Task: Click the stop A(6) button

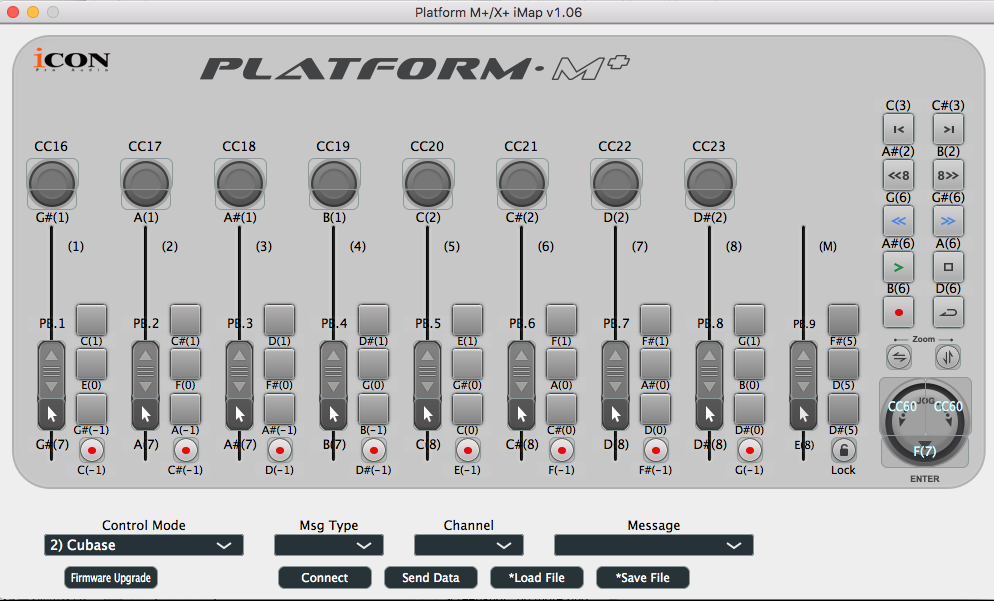Action: (948, 267)
